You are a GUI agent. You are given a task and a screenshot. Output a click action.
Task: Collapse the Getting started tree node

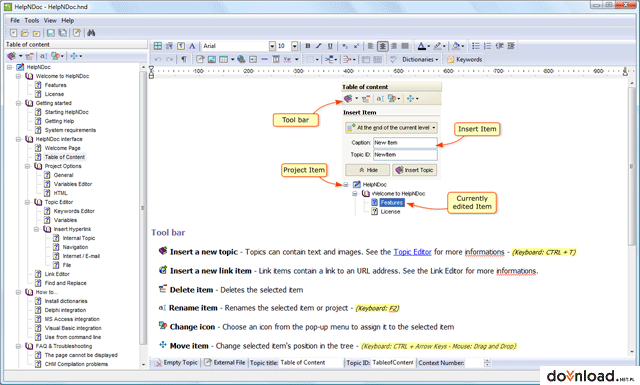coord(18,103)
